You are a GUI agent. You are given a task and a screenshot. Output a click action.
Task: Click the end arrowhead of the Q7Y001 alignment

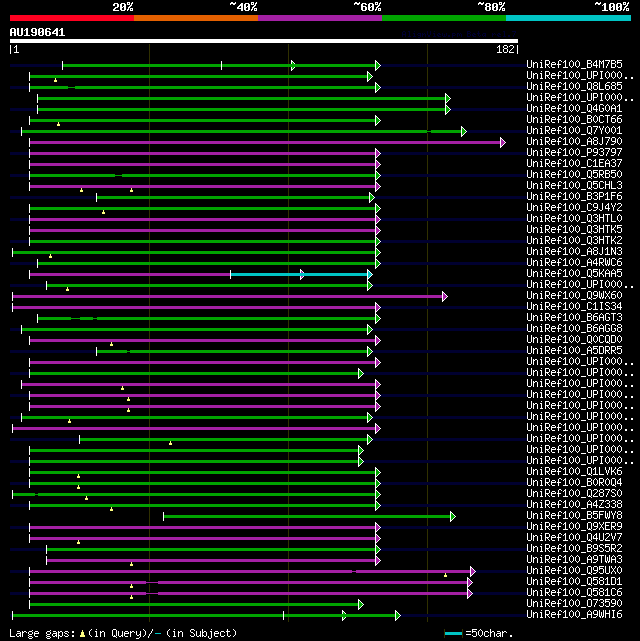pyautogui.click(x=464, y=131)
